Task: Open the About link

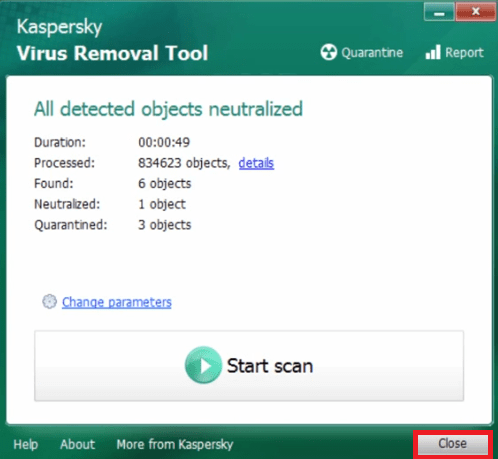Action: point(78,444)
